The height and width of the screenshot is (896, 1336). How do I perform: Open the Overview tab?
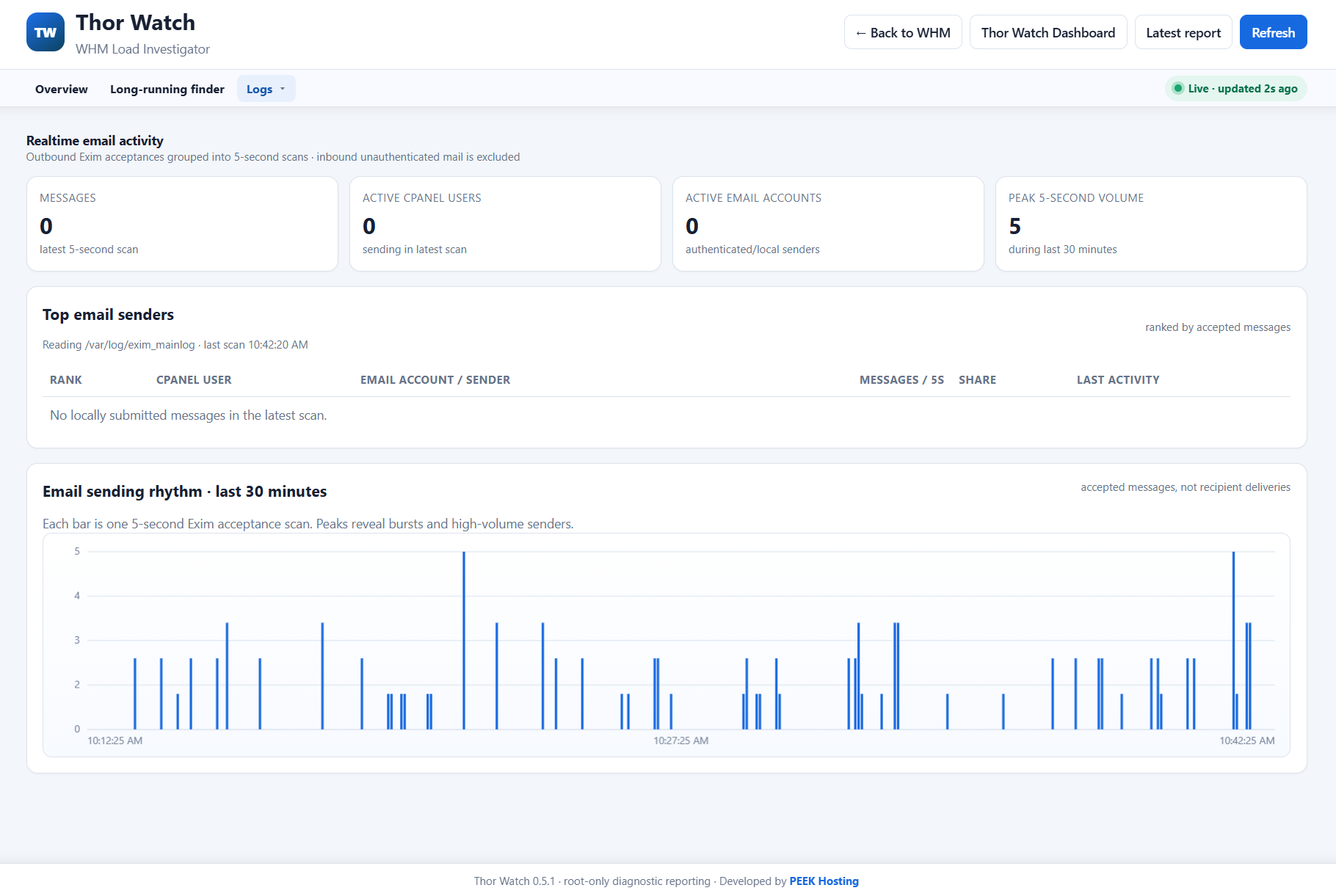[62, 89]
